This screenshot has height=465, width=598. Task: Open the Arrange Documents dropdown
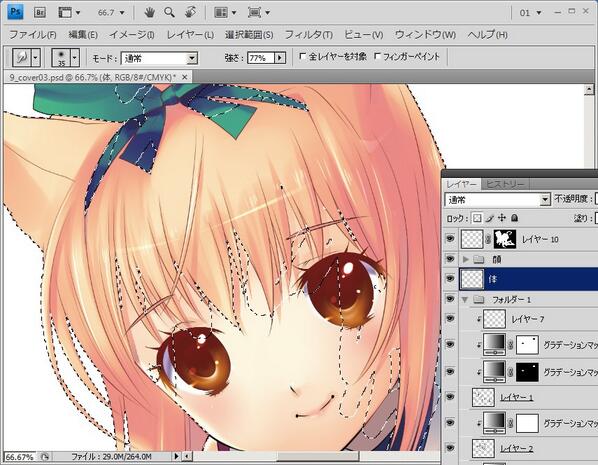coord(225,13)
